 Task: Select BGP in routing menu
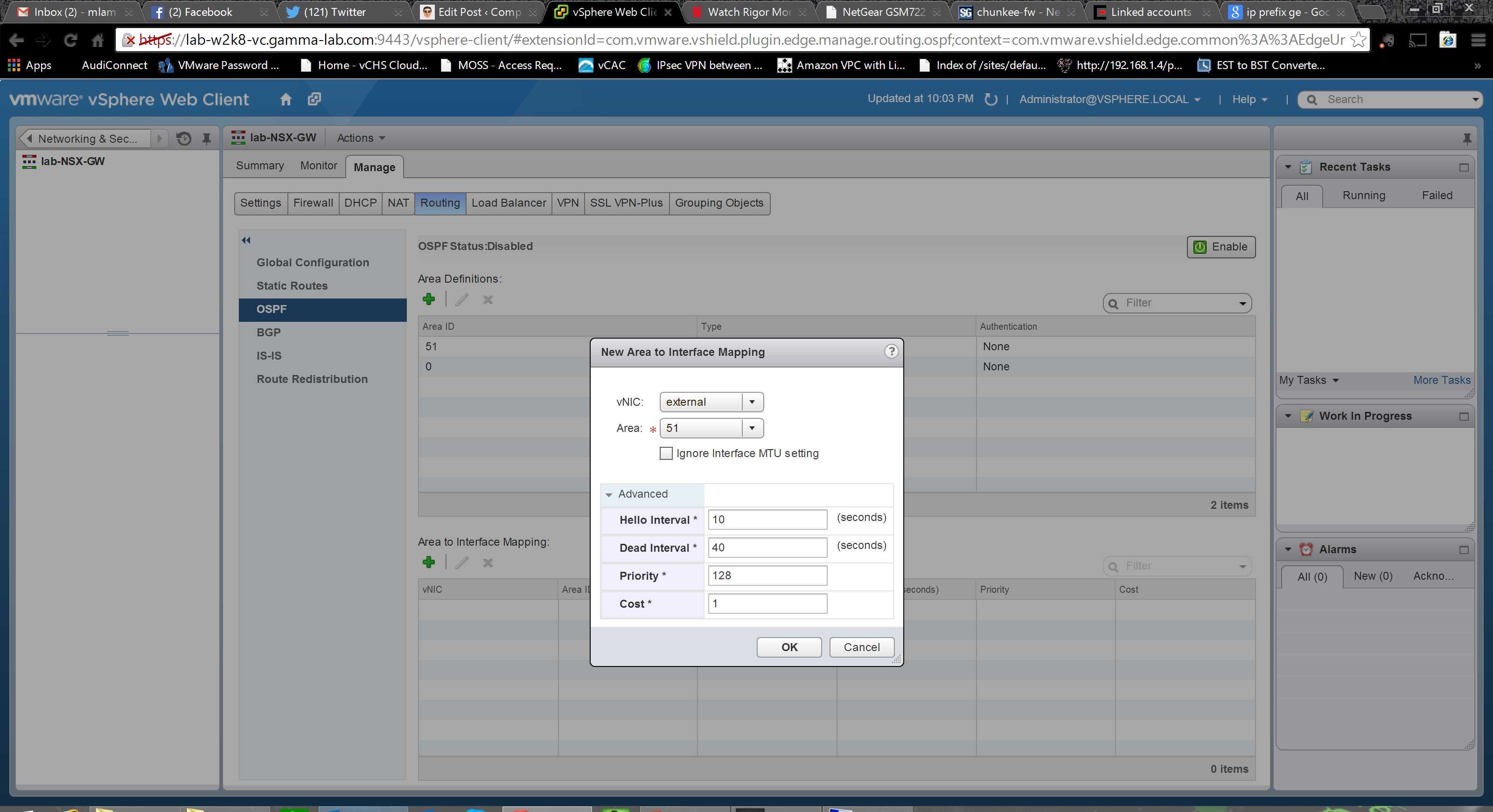[268, 333]
